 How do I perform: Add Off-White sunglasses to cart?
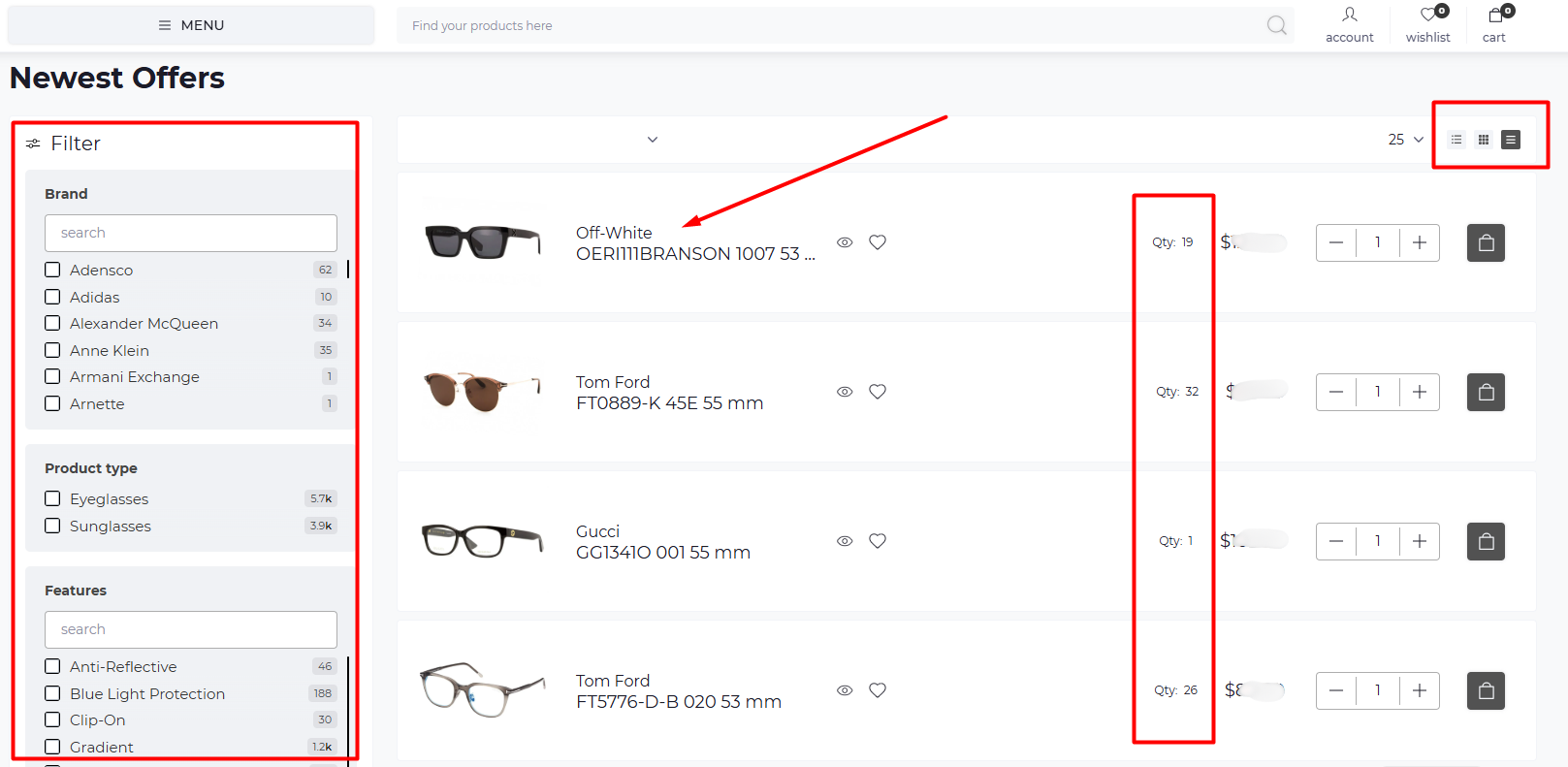(x=1486, y=242)
